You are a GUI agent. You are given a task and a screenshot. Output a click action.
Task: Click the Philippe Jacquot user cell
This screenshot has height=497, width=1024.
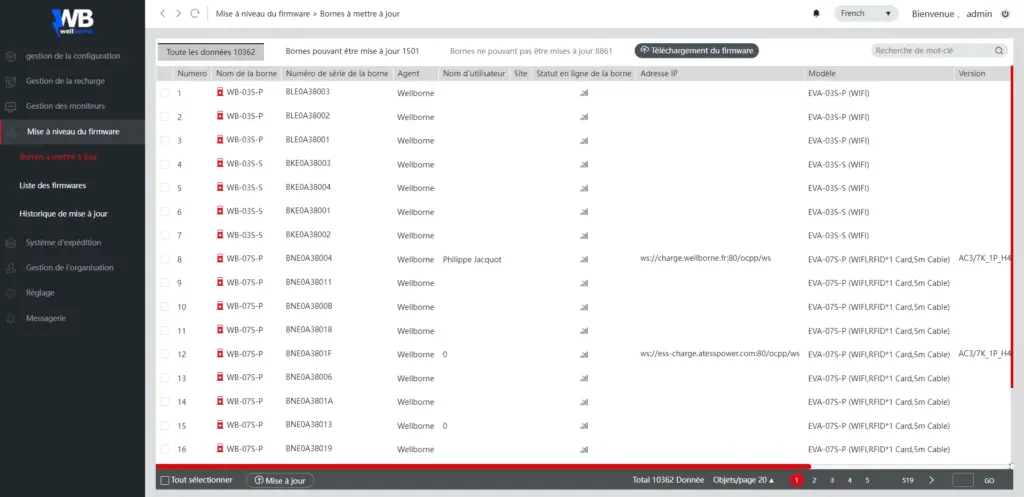coord(472,259)
